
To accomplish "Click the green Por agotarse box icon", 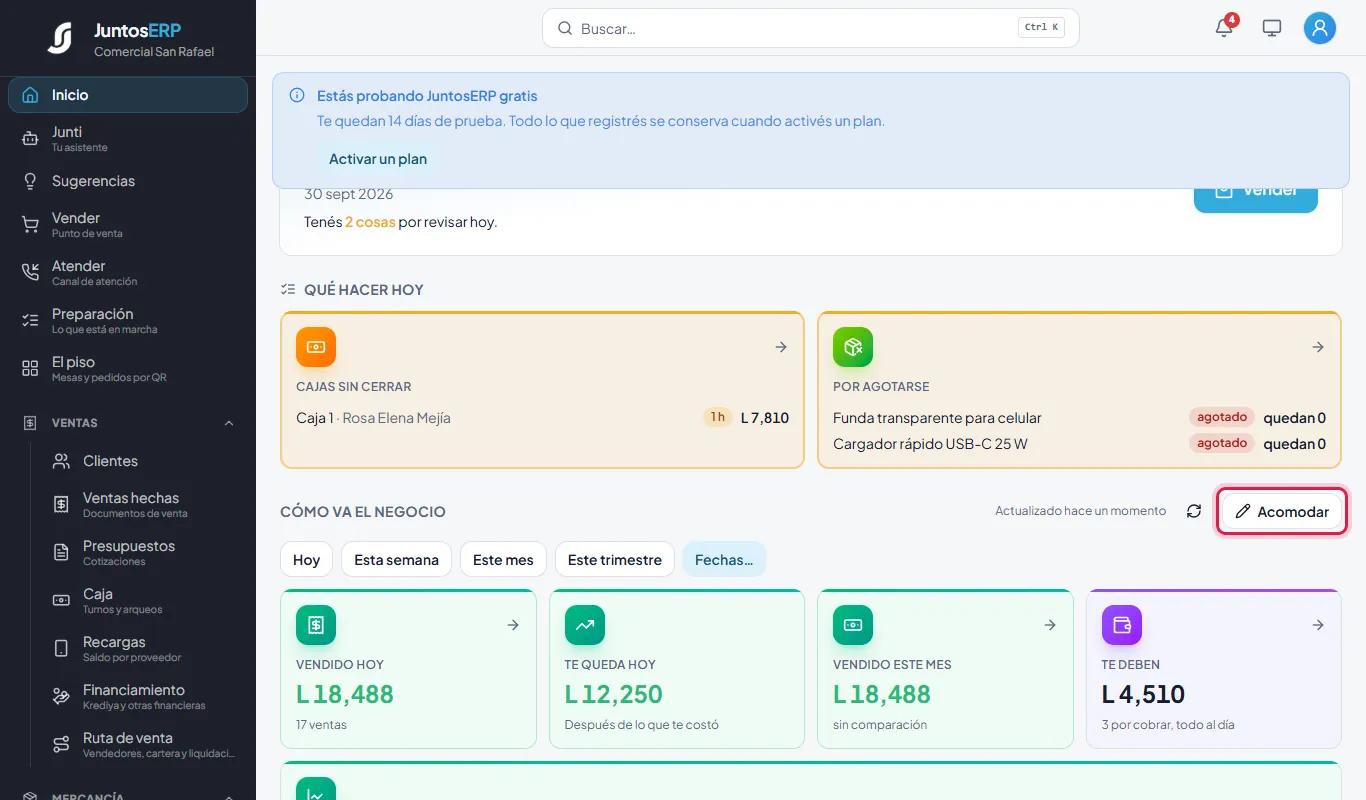I will pos(853,347).
